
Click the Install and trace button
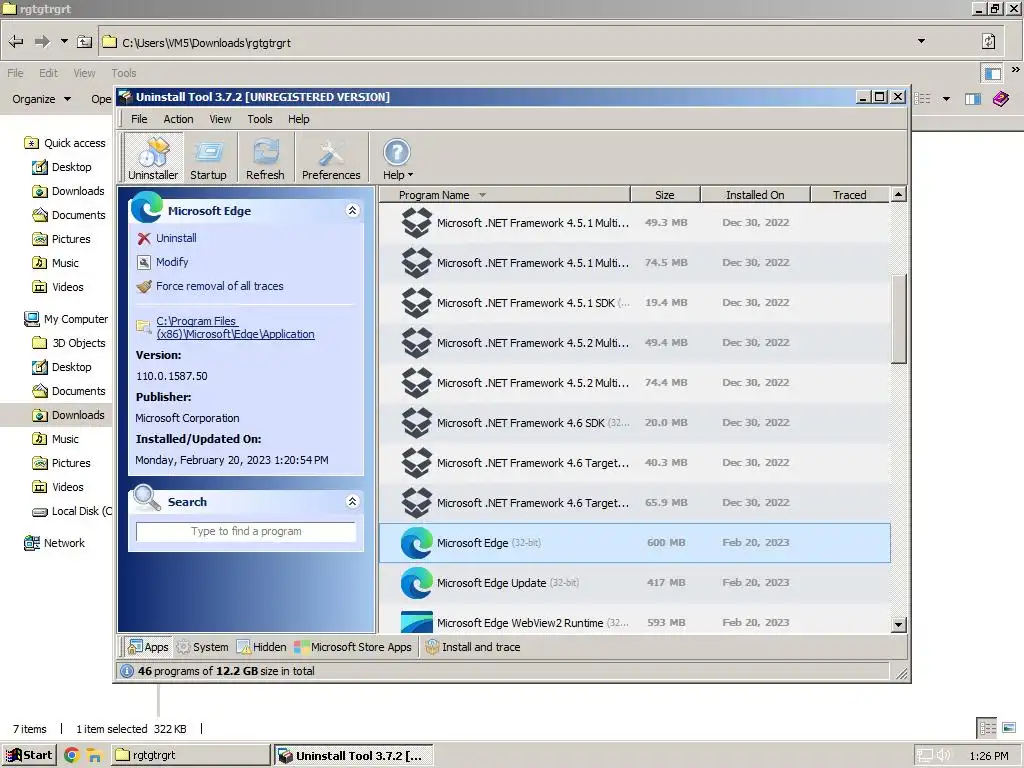[473, 647]
